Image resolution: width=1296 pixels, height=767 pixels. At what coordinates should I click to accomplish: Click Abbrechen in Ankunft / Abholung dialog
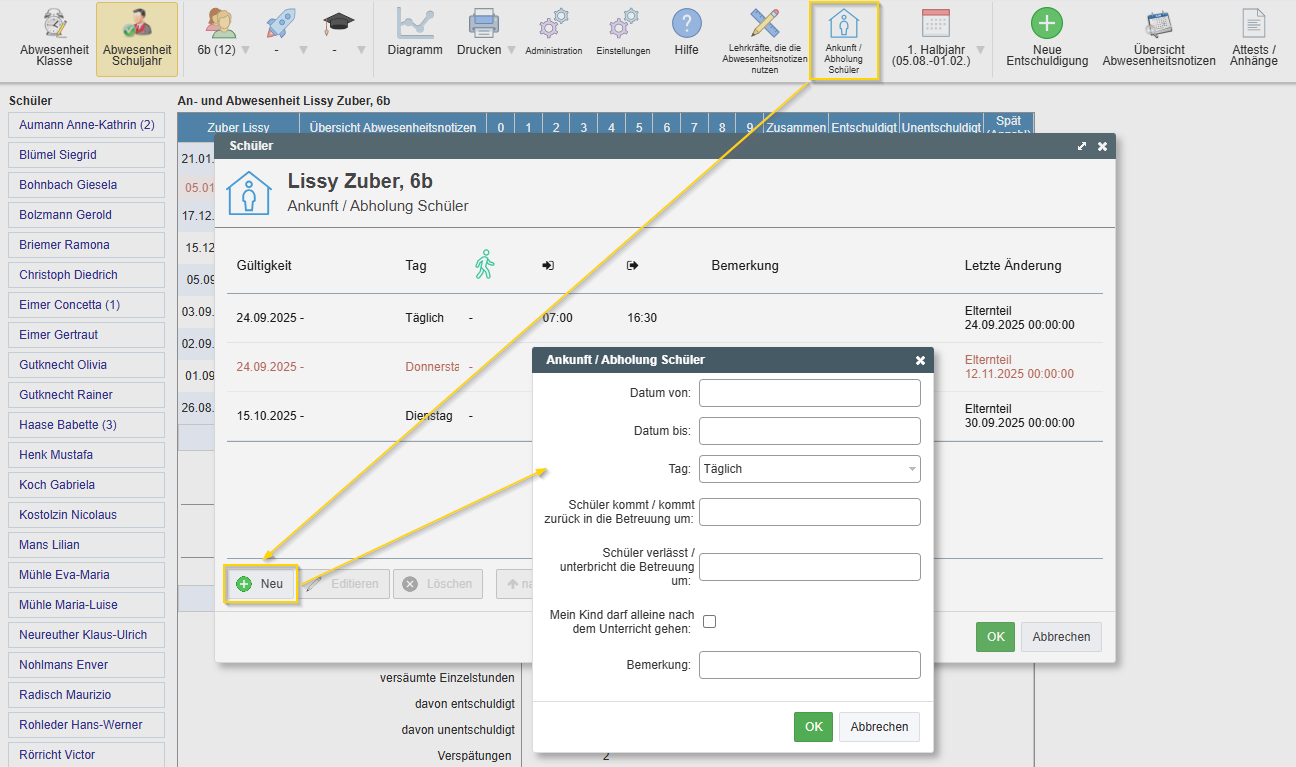tap(879, 727)
